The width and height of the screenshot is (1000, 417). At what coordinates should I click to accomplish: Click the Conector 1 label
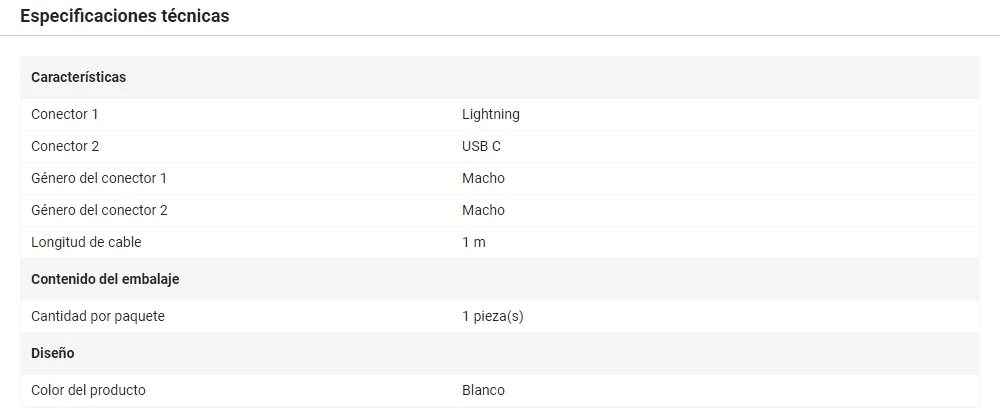pyautogui.click(x=65, y=114)
